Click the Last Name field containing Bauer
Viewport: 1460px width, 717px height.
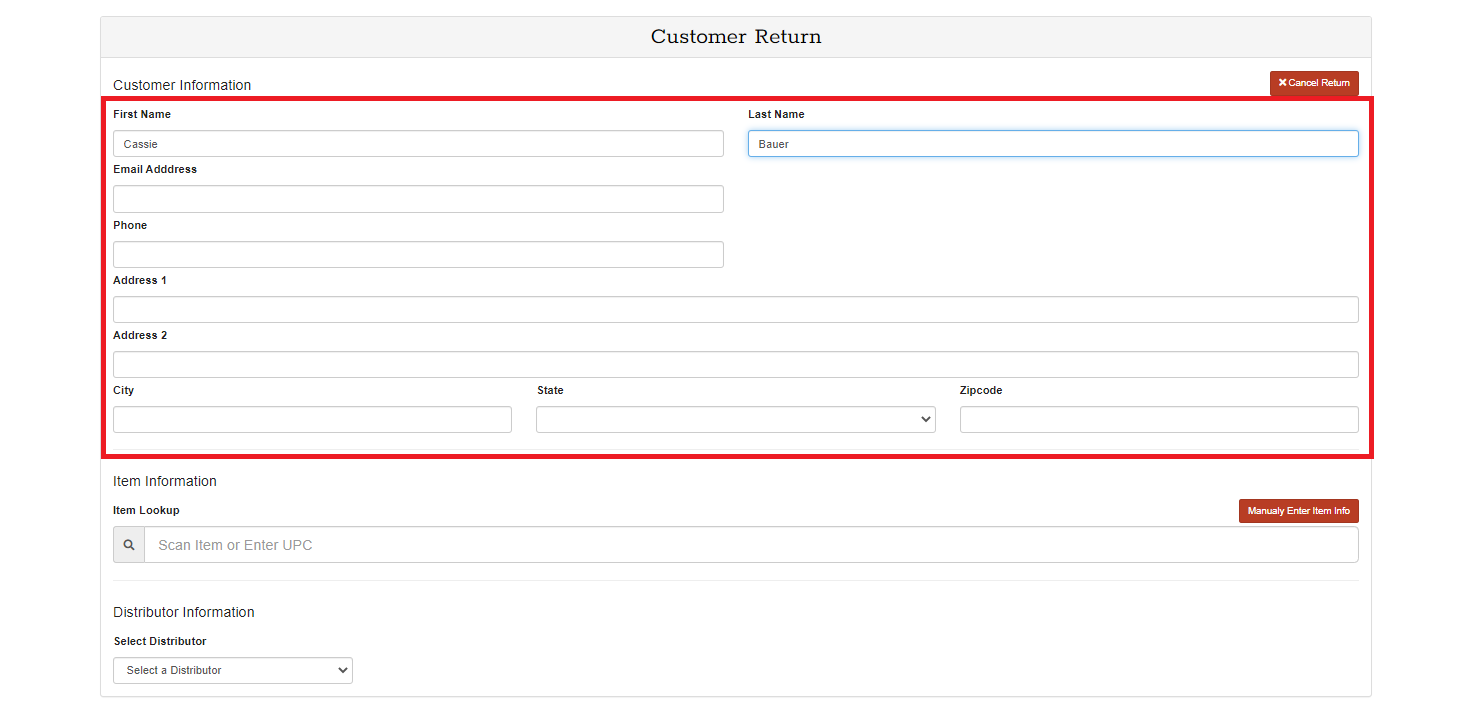[1052, 144]
